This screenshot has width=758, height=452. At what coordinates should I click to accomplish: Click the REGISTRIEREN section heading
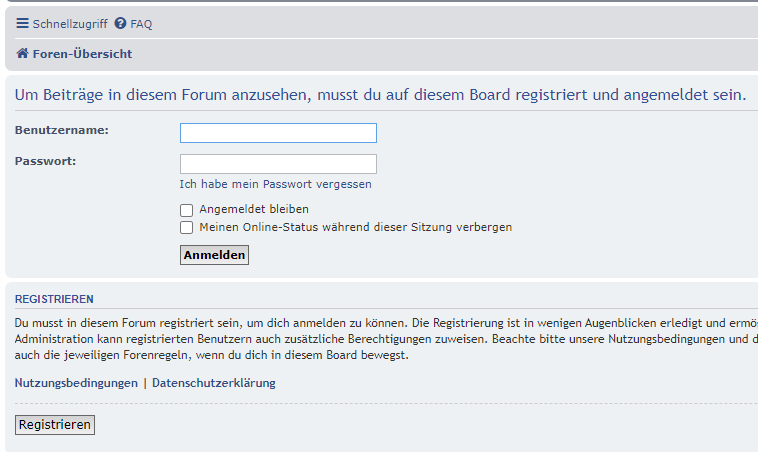click(x=54, y=299)
